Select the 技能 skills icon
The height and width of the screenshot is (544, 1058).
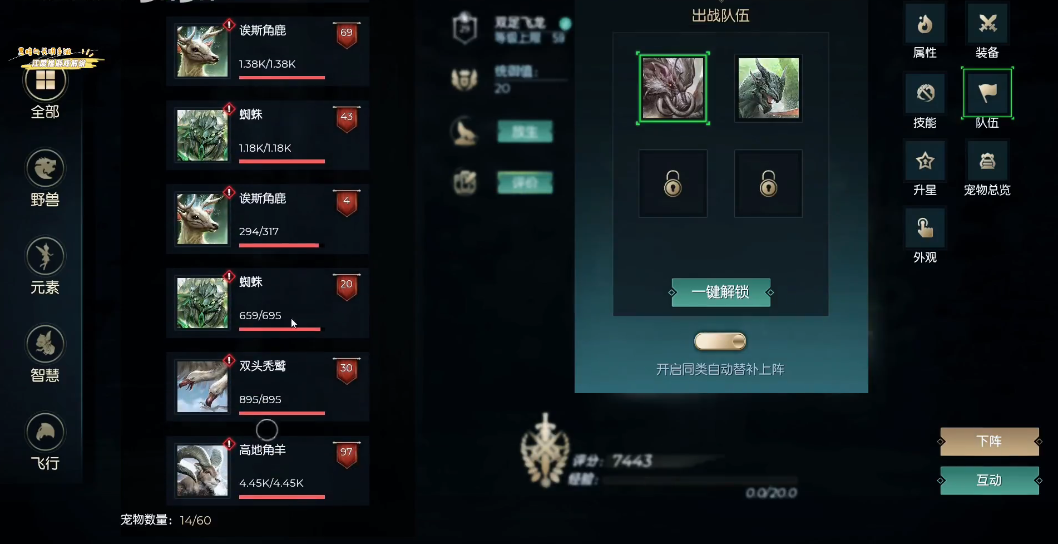pos(924,94)
